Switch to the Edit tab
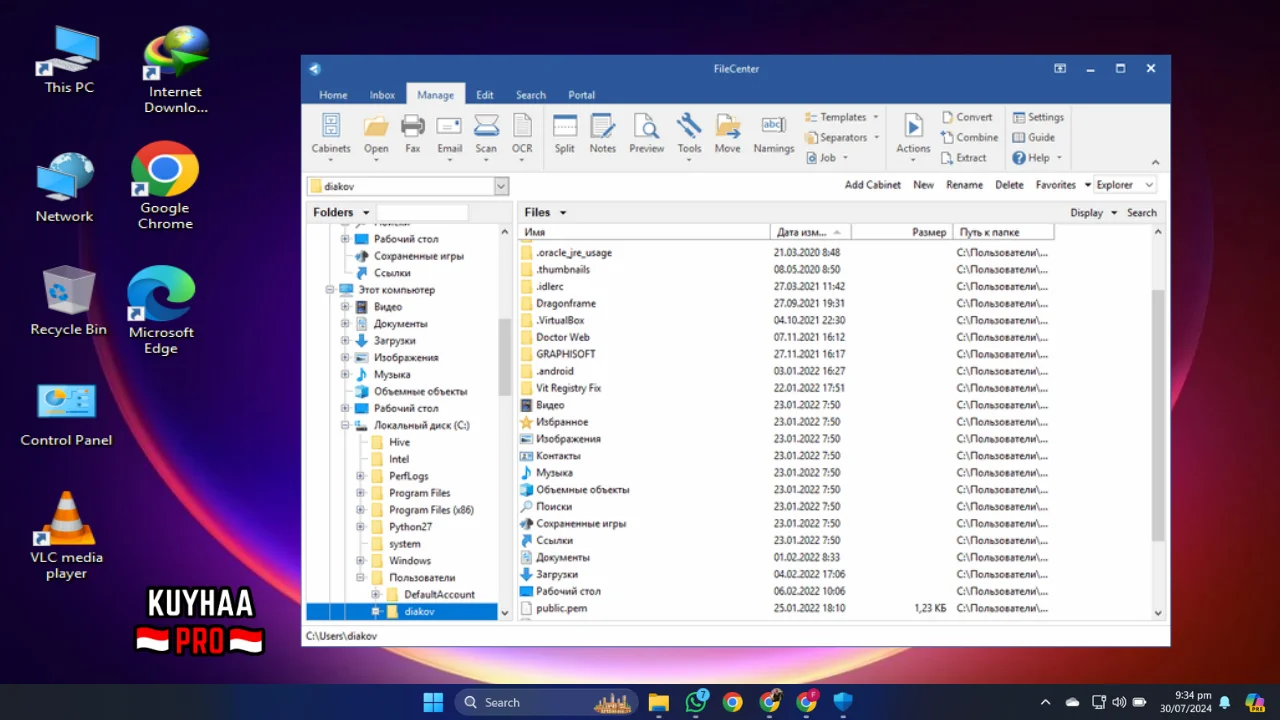 coord(485,95)
